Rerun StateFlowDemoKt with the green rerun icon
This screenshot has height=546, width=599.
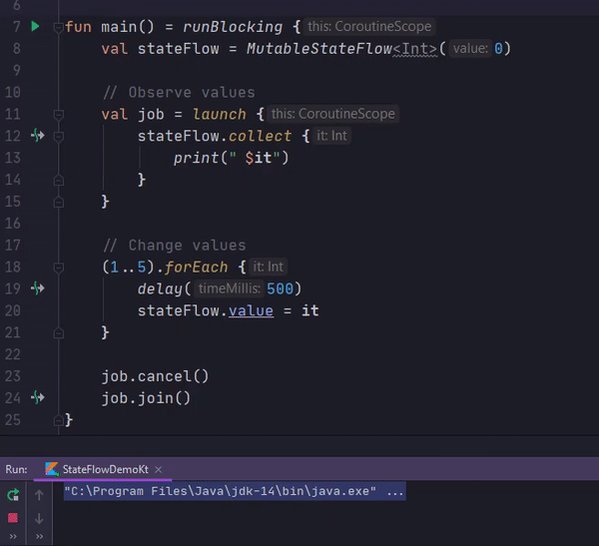13,495
